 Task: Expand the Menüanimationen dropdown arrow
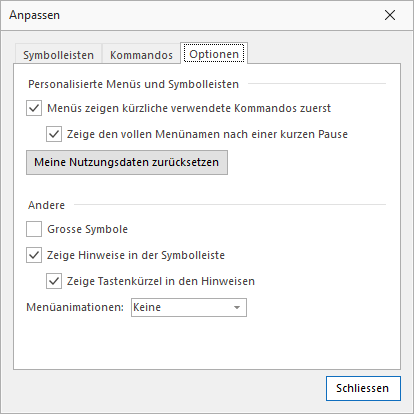tap(237, 307)
